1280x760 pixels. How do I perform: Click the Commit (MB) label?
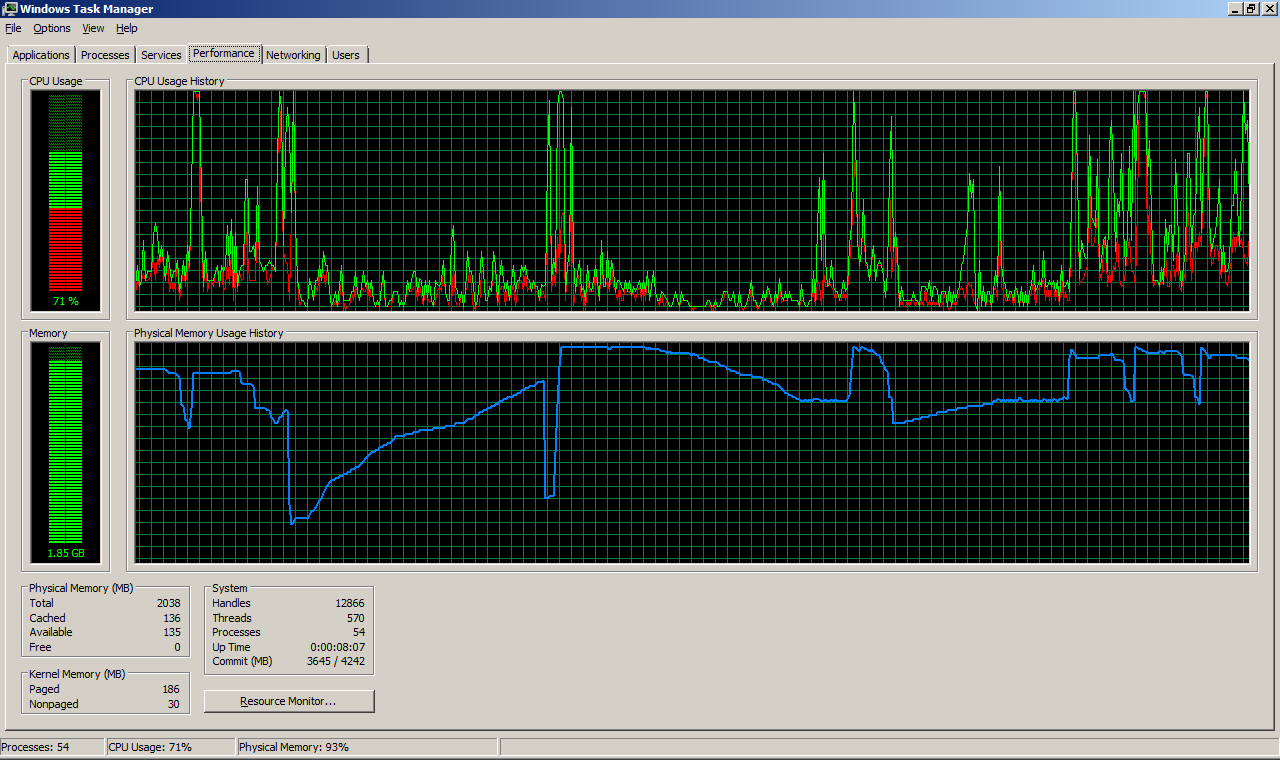pyautogui.click(x=242, y=661)
